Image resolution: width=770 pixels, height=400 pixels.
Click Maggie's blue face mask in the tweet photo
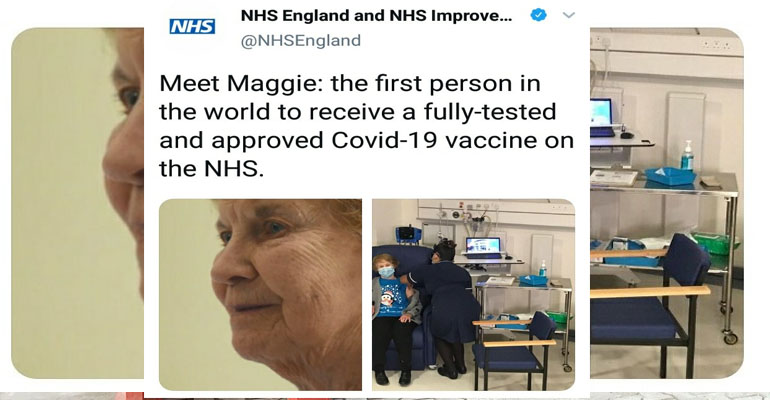(386, 271)
